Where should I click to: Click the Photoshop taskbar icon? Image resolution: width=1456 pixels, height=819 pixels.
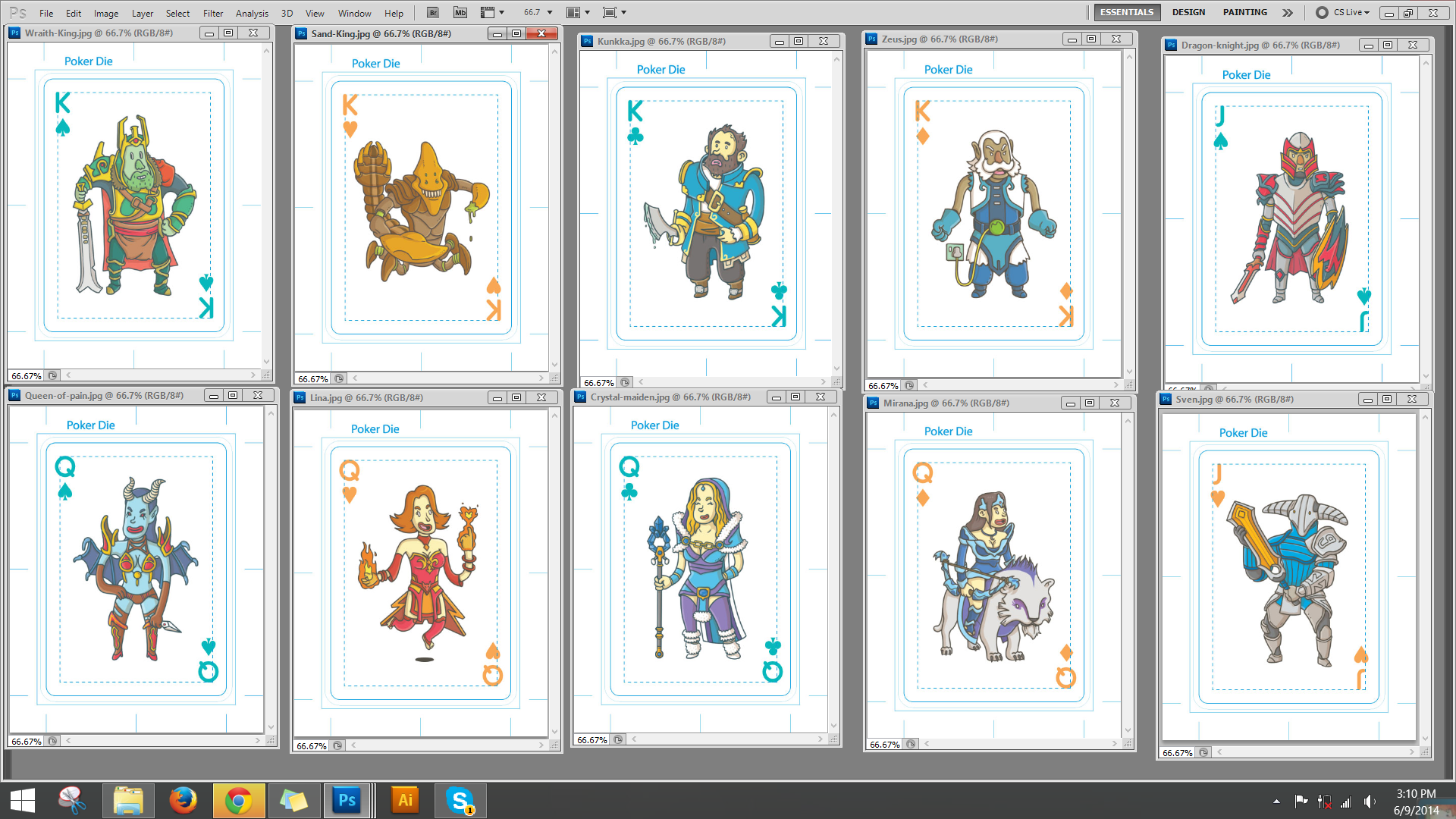[347, 800]
